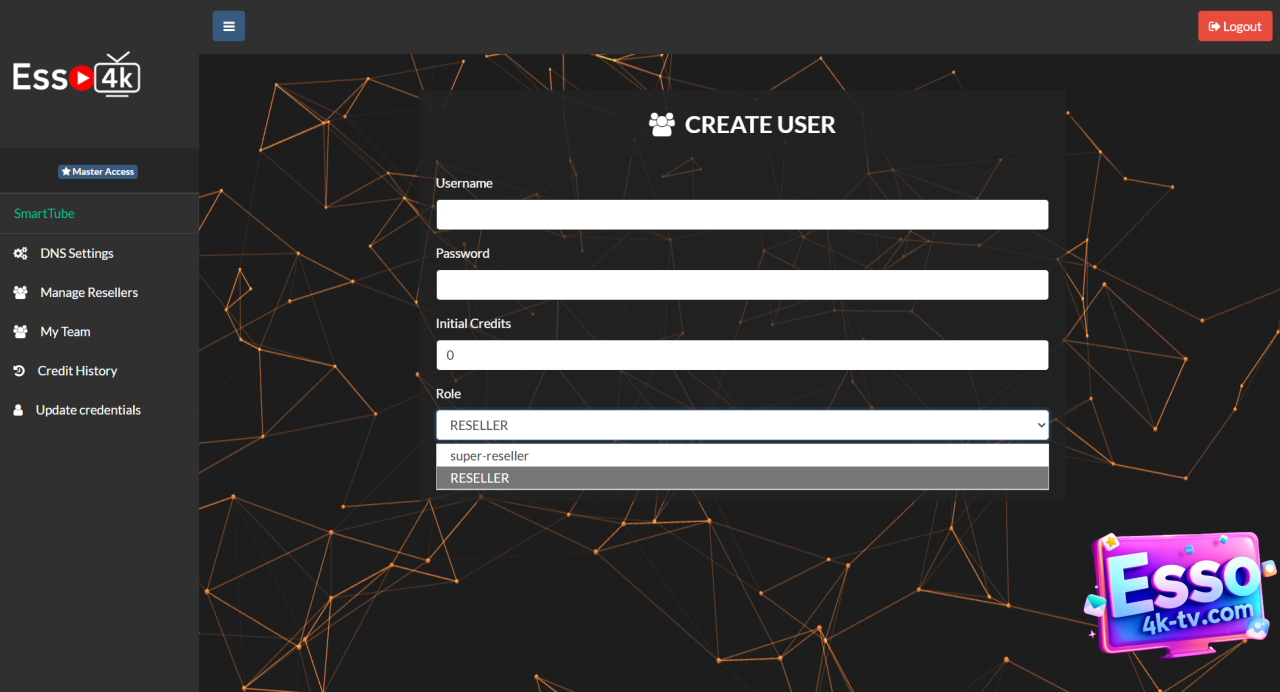Viewport: 1280px width, 692px height.
Task: Click the Update credentials person icon
Action: [18, 410]
